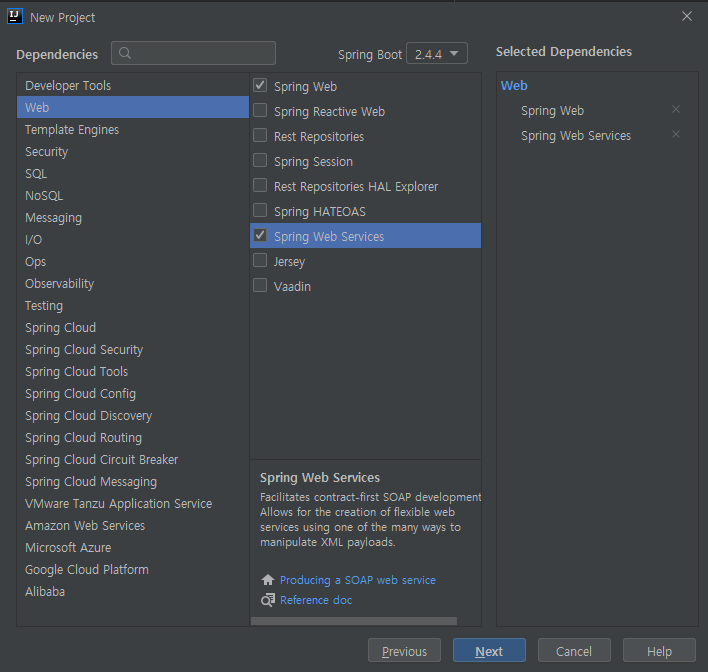Tick the Spring Session checkbox

tap(260, 160)
